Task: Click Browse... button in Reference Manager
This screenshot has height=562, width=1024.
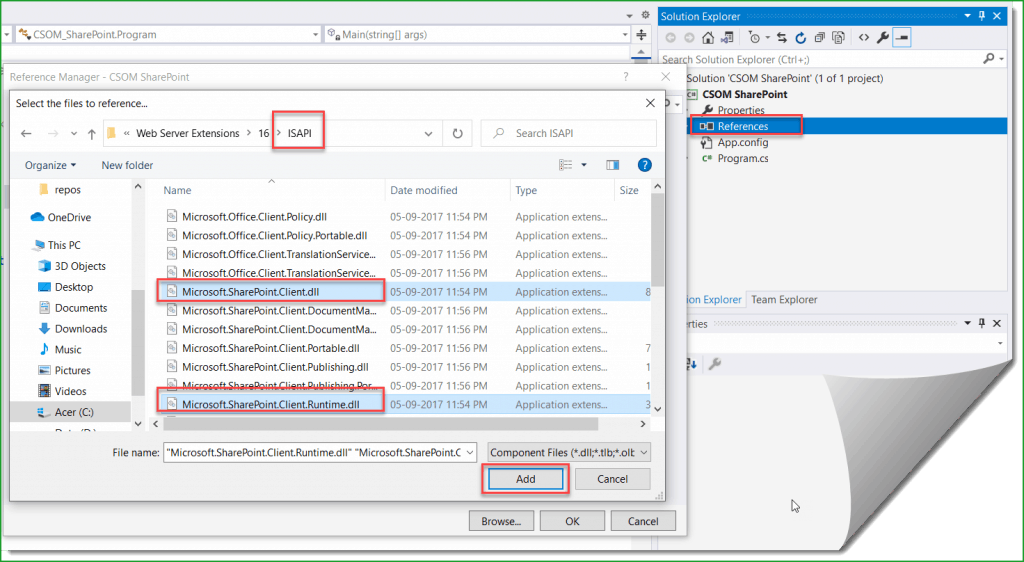Action: pos(502,521)
